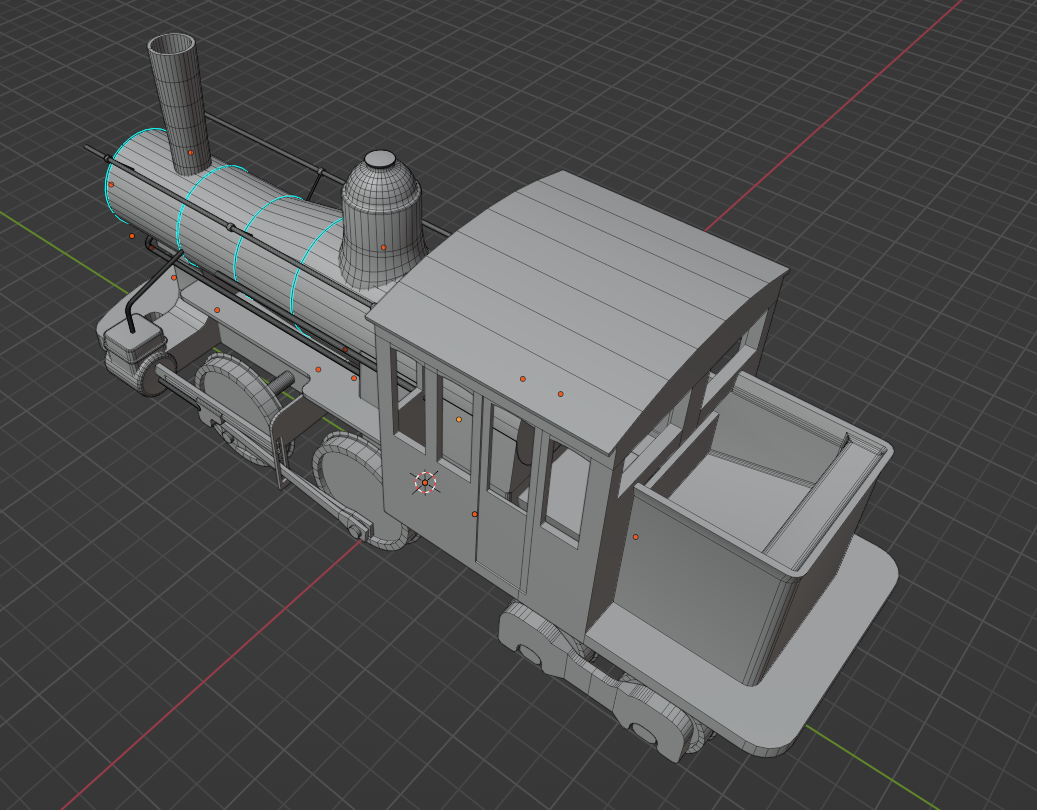Viewport: 1037px width, 810px height.
Task: Click the origin dot on the tender side
Action: (636, 537)
